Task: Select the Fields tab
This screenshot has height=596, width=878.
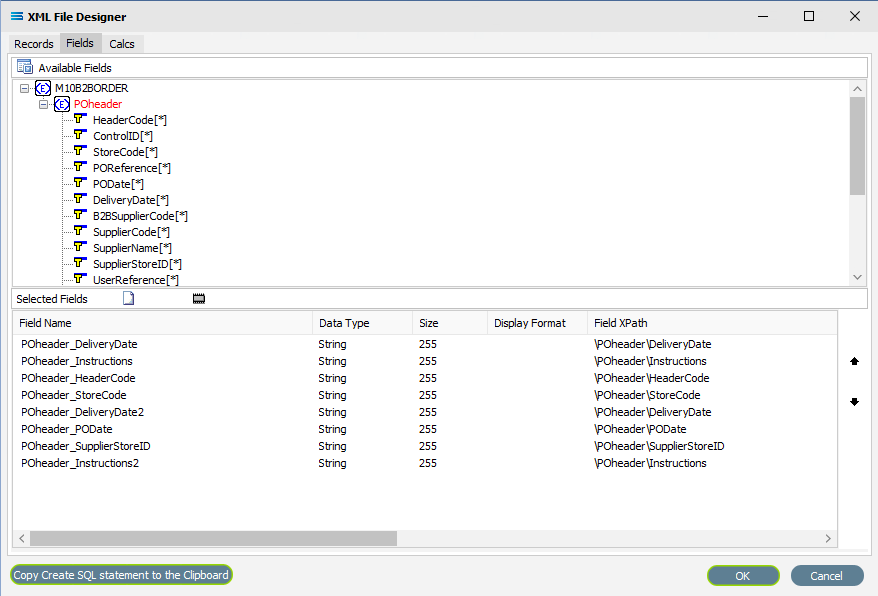Action: point(80,43)
